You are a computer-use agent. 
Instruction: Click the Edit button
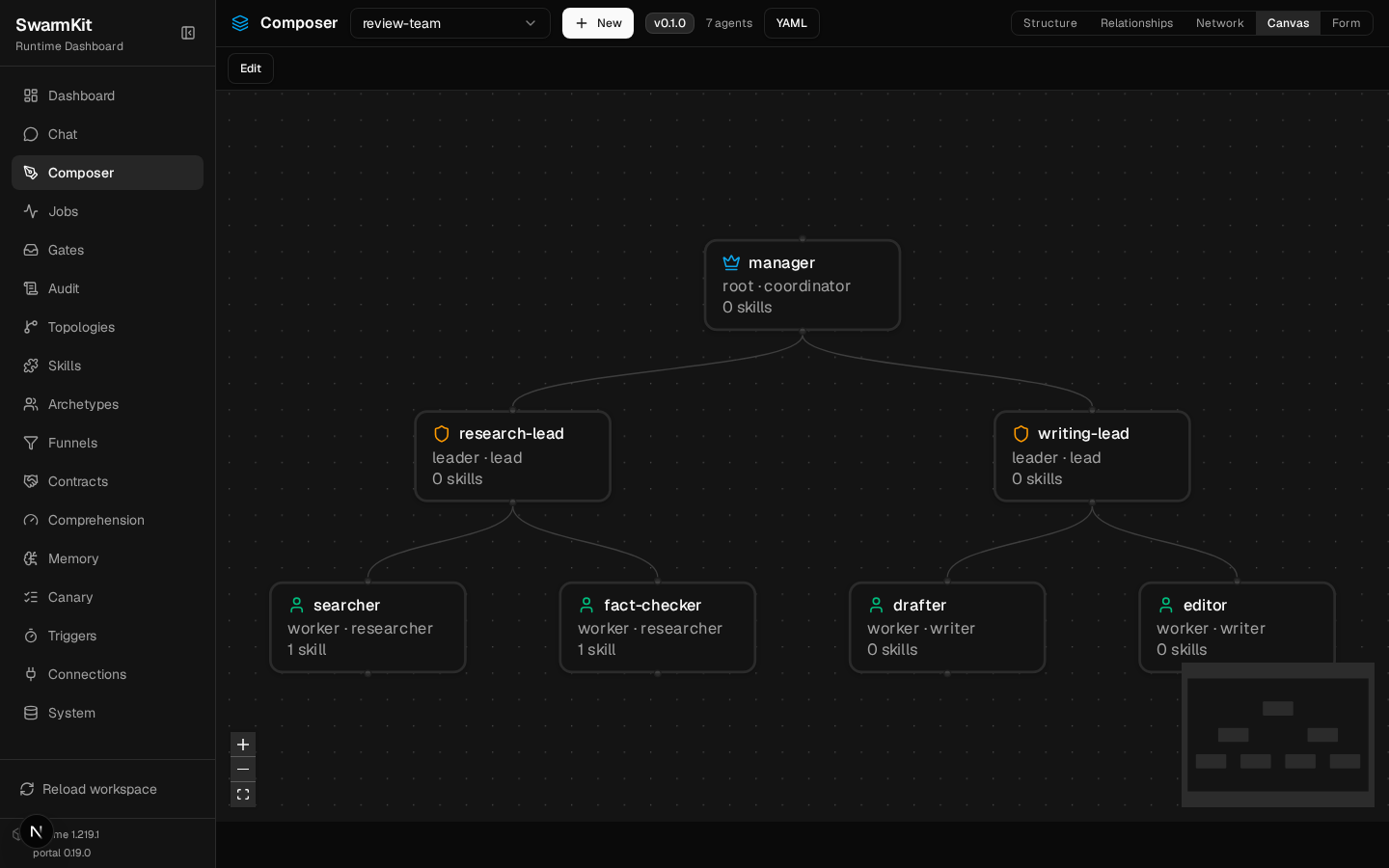[251, 68]
